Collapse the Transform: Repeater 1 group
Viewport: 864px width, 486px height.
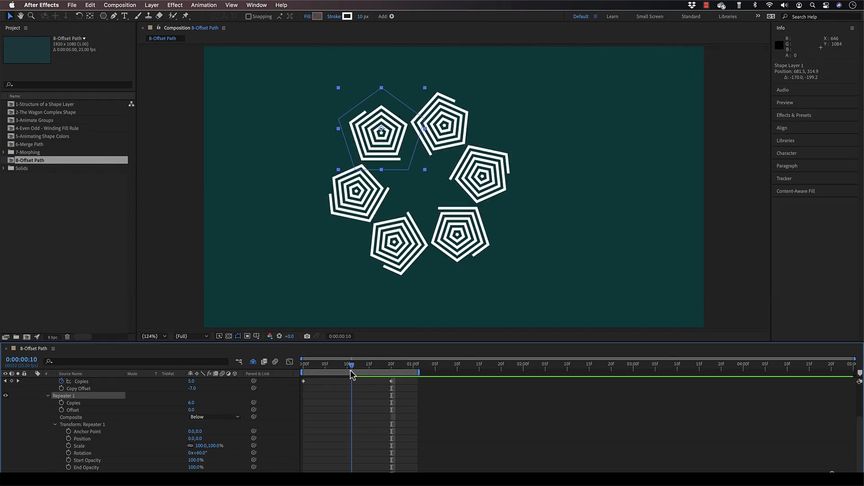(x=55, y=425)
